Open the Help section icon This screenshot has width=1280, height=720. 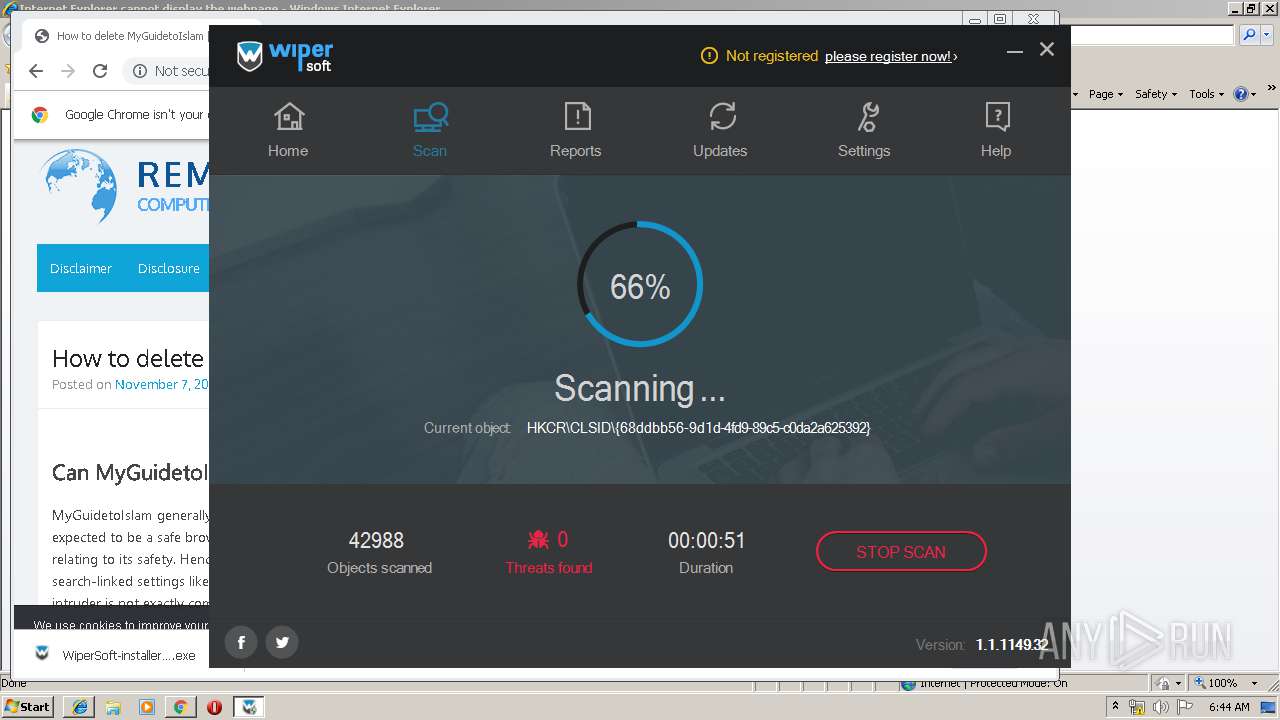coord(996,118)
